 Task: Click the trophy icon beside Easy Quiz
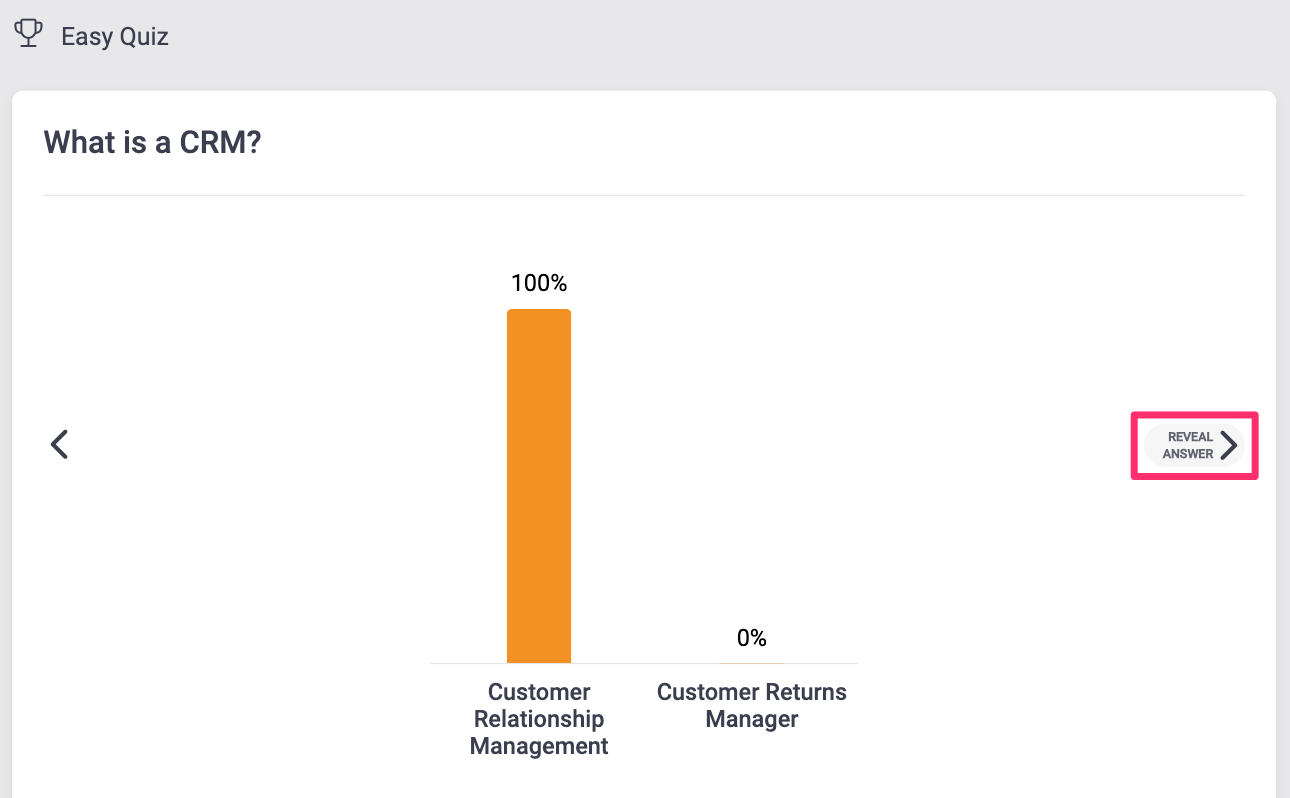tap(28, 35)
